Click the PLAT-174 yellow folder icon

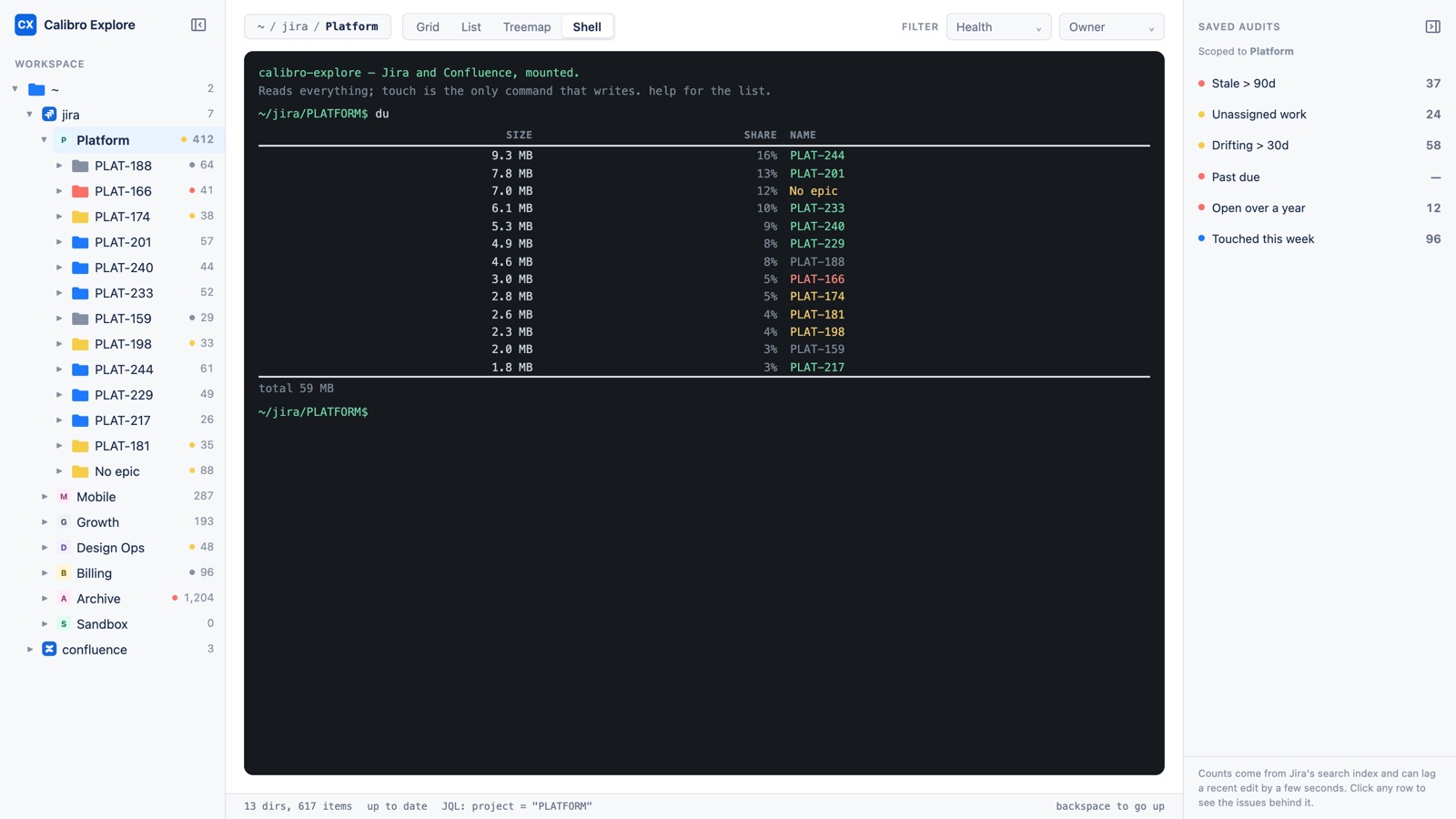point(80,217)
